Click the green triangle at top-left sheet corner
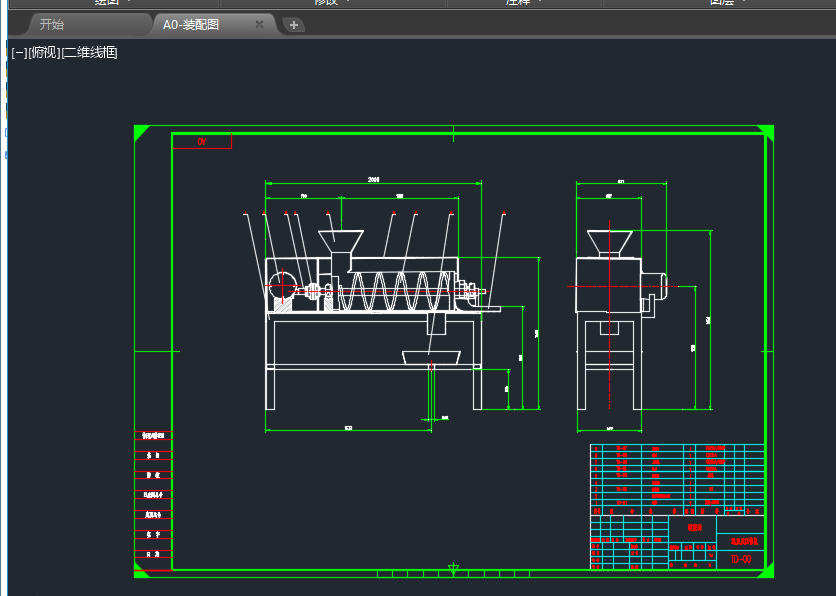 click(139, 130)
